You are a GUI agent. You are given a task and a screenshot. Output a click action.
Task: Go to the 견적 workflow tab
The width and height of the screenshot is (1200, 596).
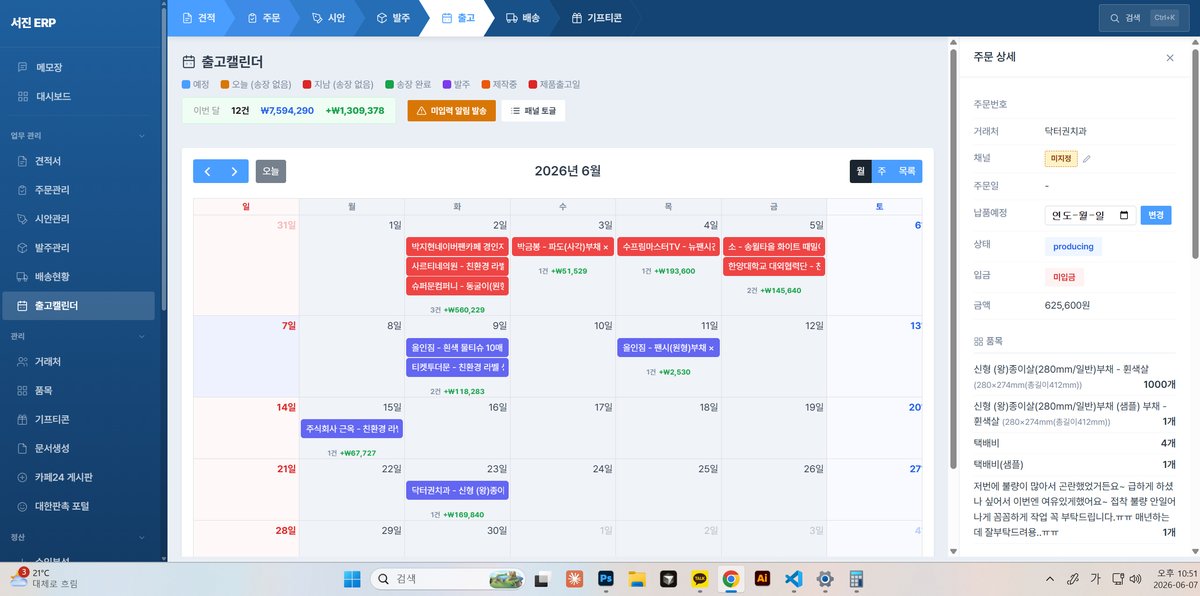tap(198, 18)
